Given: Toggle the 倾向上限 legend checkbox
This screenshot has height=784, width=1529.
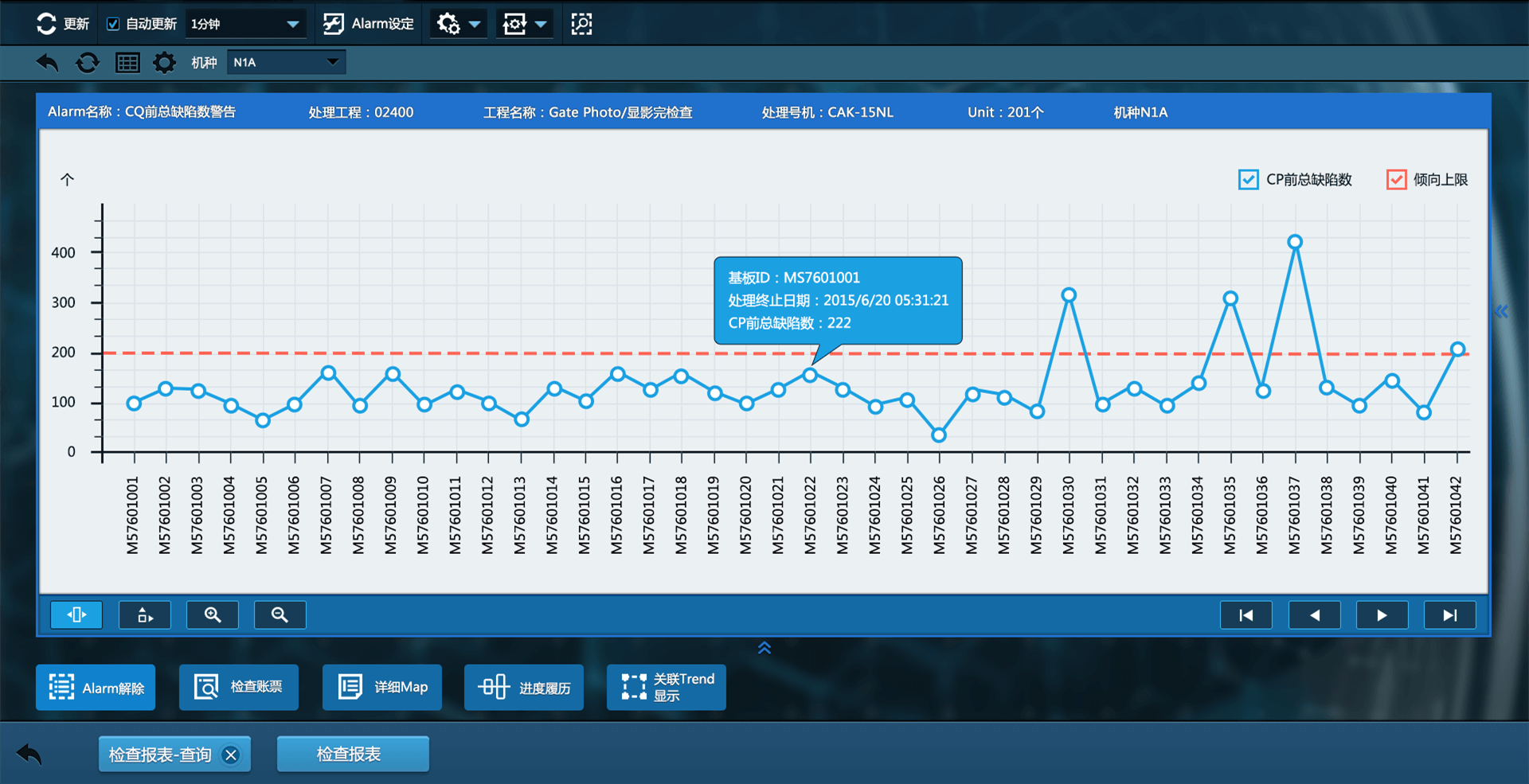Looking at the screenshot, I should pyautogui.click(x=1396, y=179).
